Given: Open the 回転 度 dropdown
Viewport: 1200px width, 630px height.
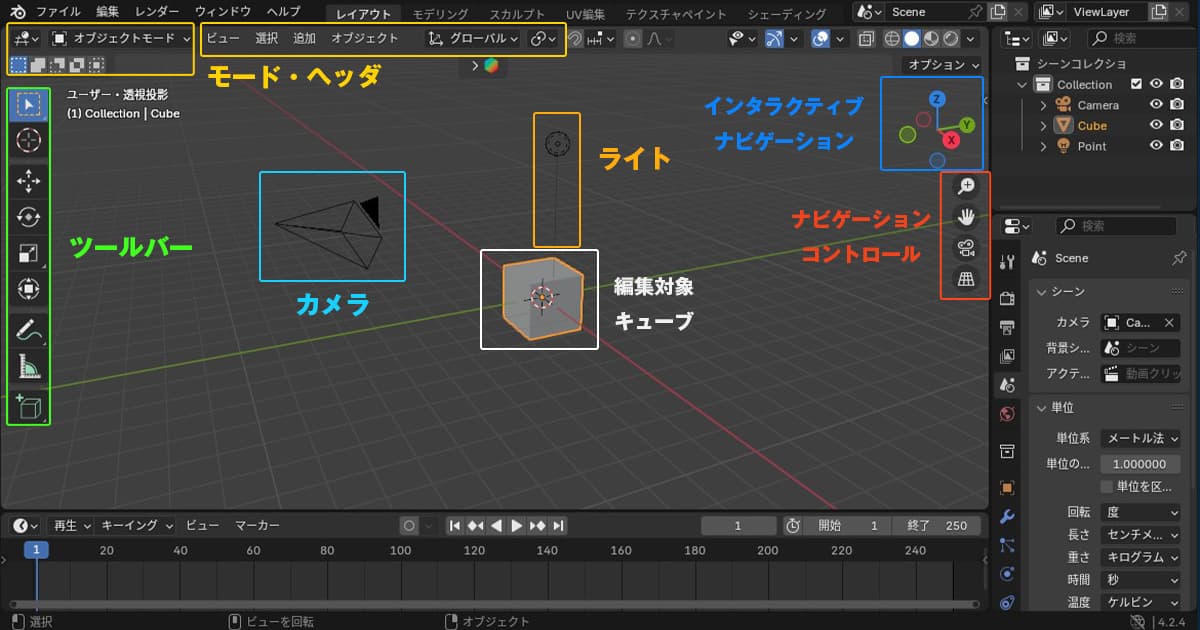Looking at the screenshot, I should (x=1140, y=512).
